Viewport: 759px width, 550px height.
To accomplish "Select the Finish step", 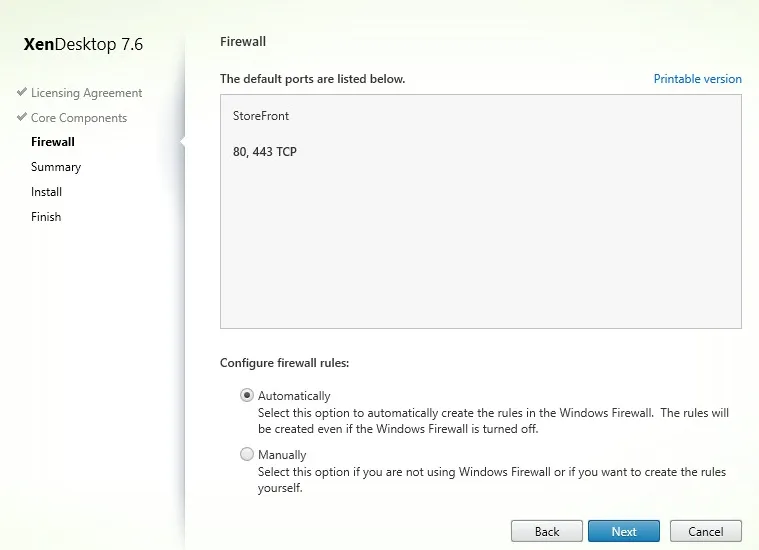I will 46,217.
